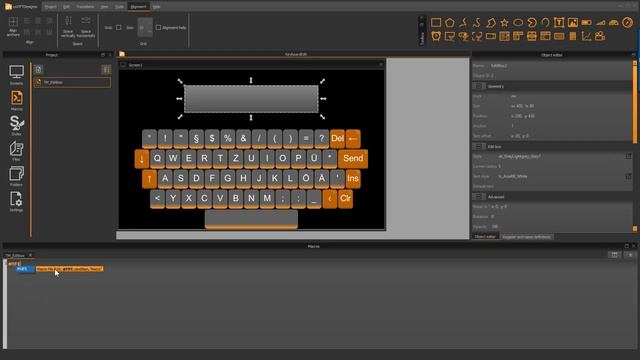Screen dimensions: 640x360
Task: Collapse the Edit box section
Action: [x=479, y=147]
